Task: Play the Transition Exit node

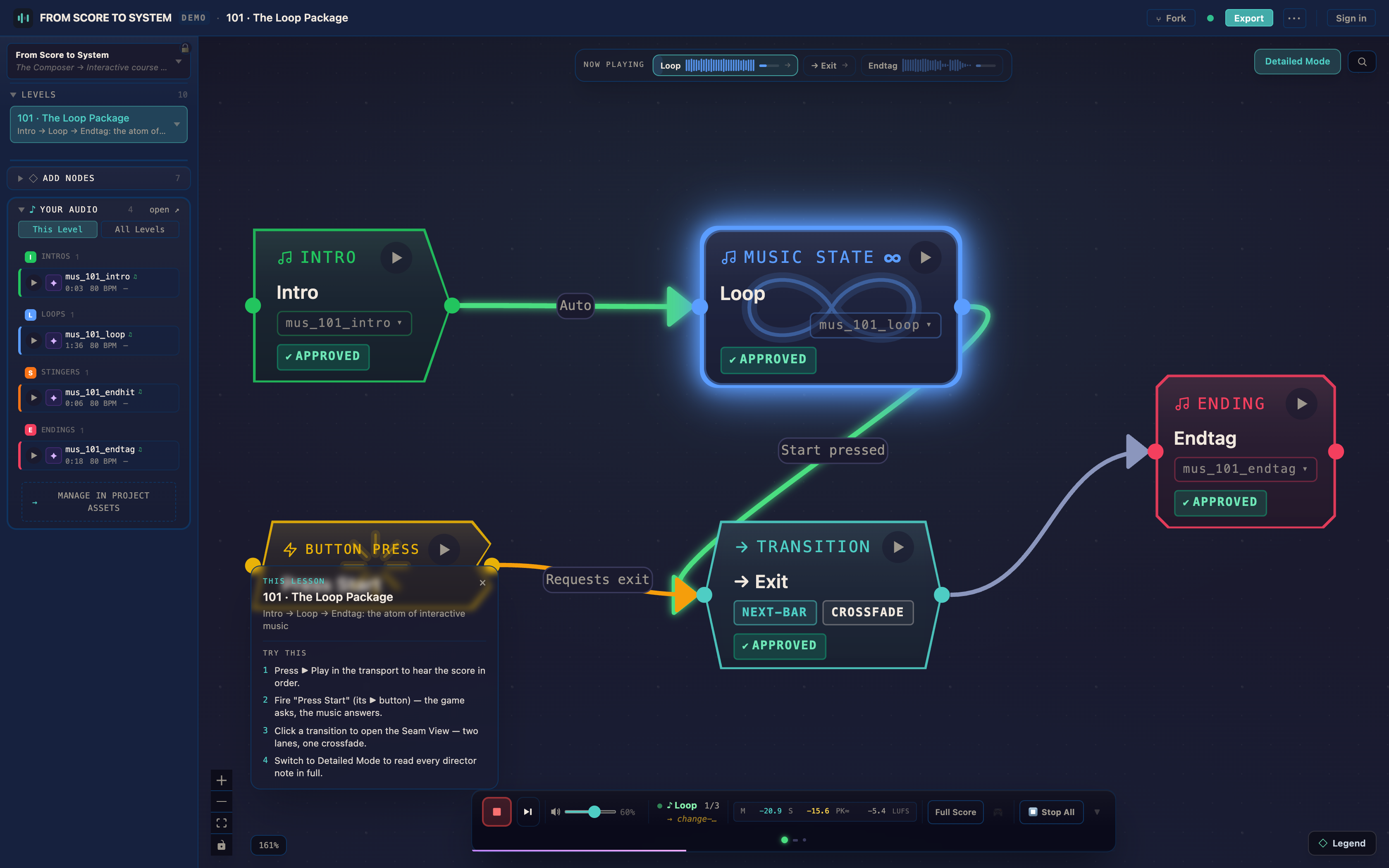Action: [898, 547]
